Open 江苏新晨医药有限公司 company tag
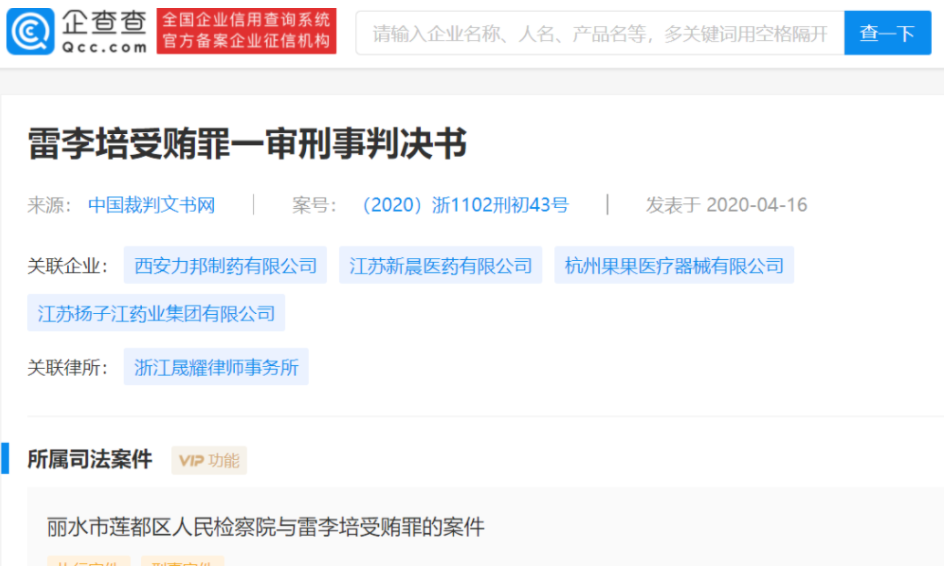 [x=441, y=265]
